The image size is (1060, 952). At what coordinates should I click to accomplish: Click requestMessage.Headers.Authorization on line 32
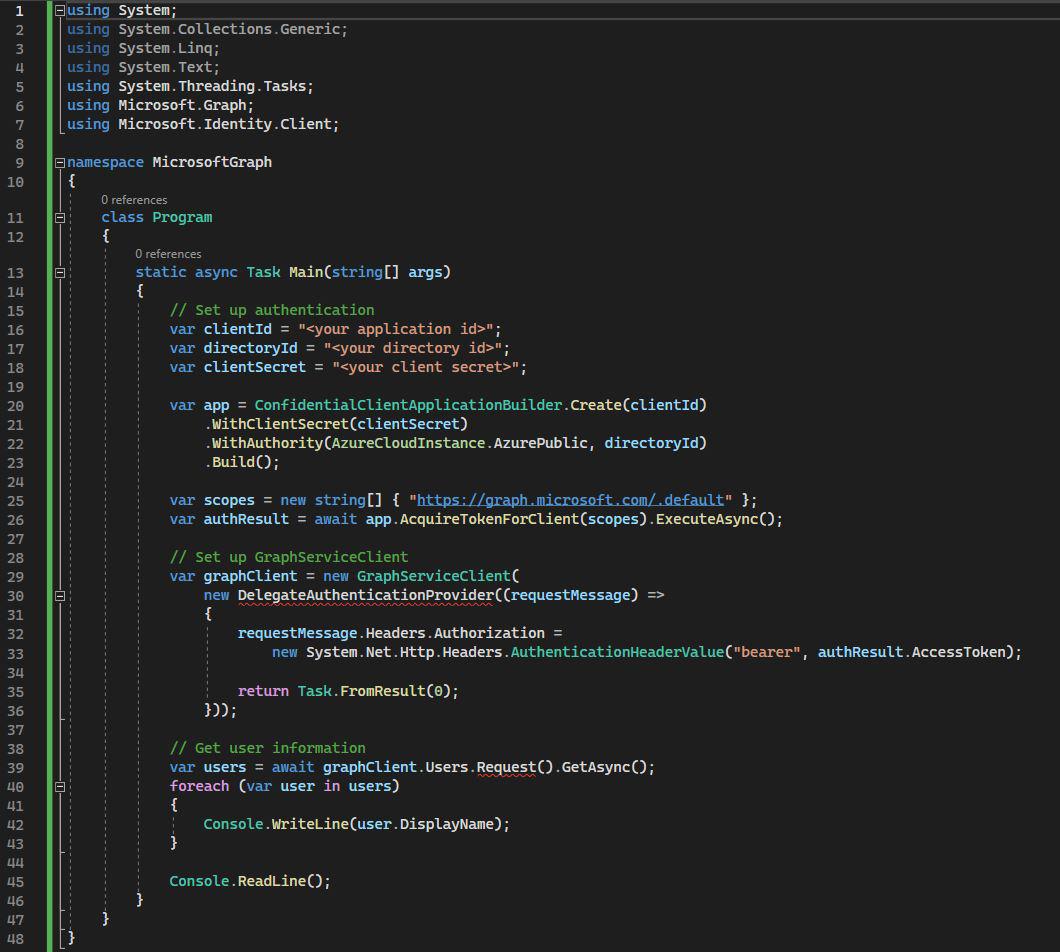point(391,633)
